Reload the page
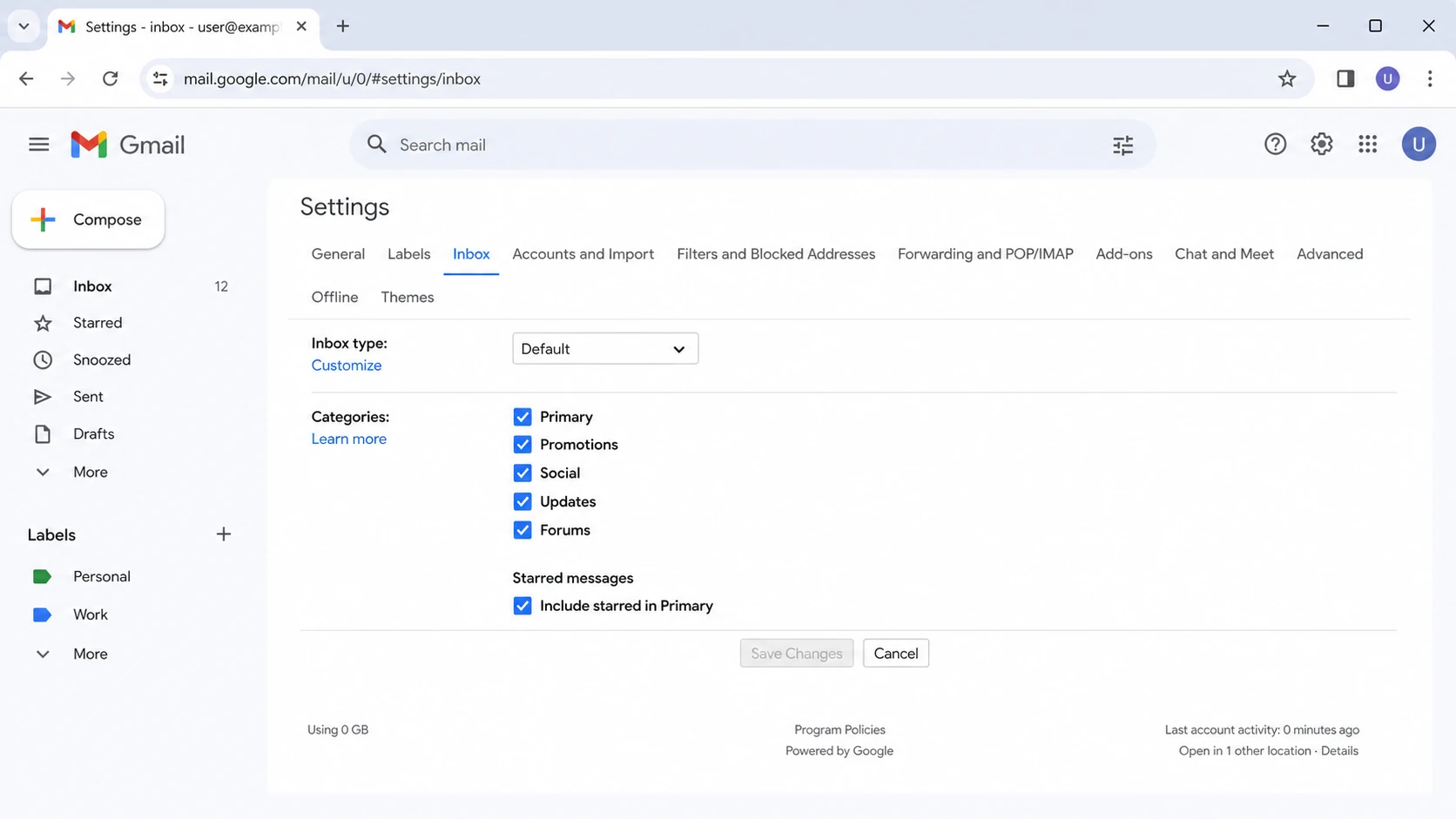 [111, 78]
